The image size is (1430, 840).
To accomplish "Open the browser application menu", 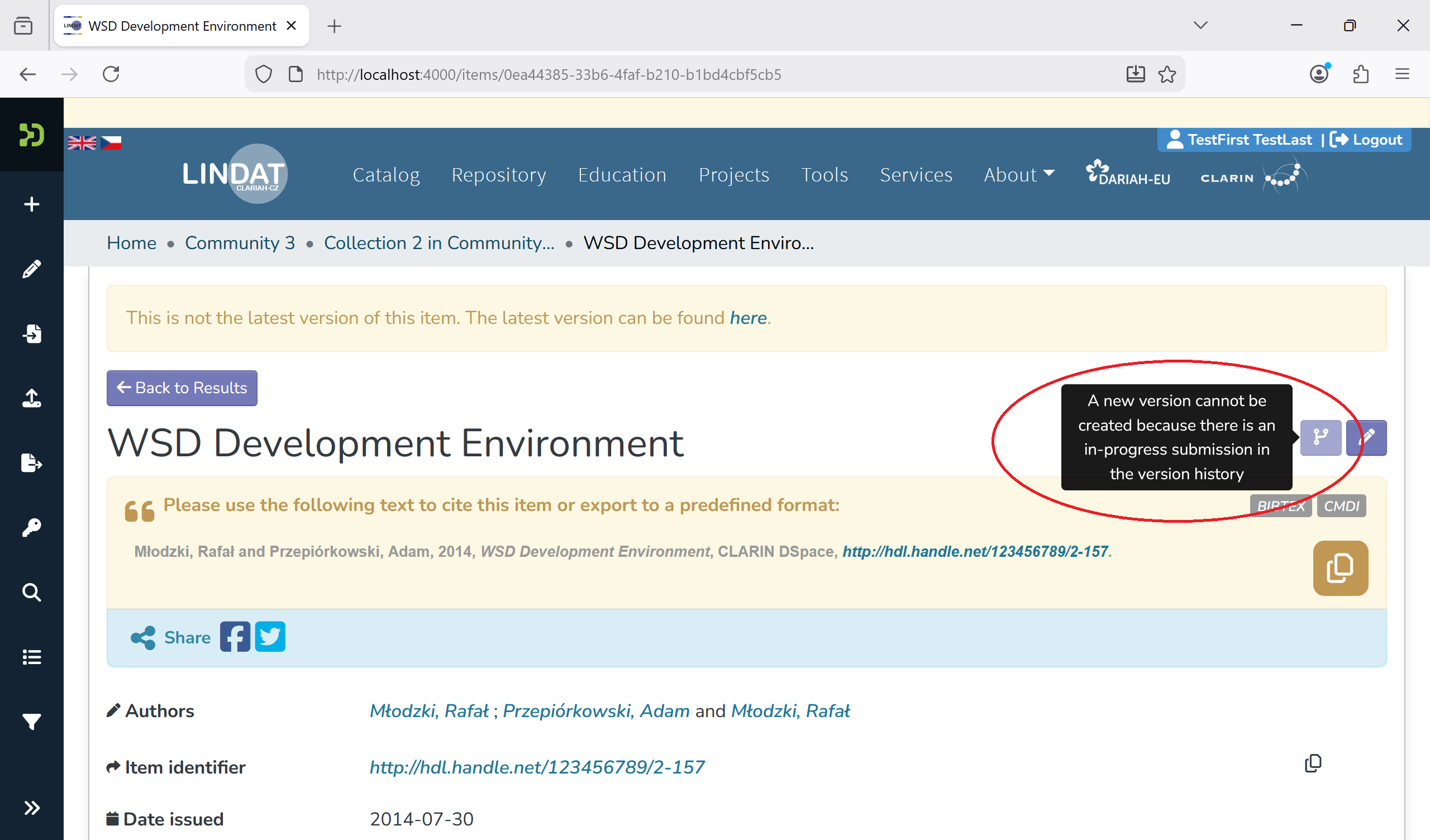I will [1402, 74].
